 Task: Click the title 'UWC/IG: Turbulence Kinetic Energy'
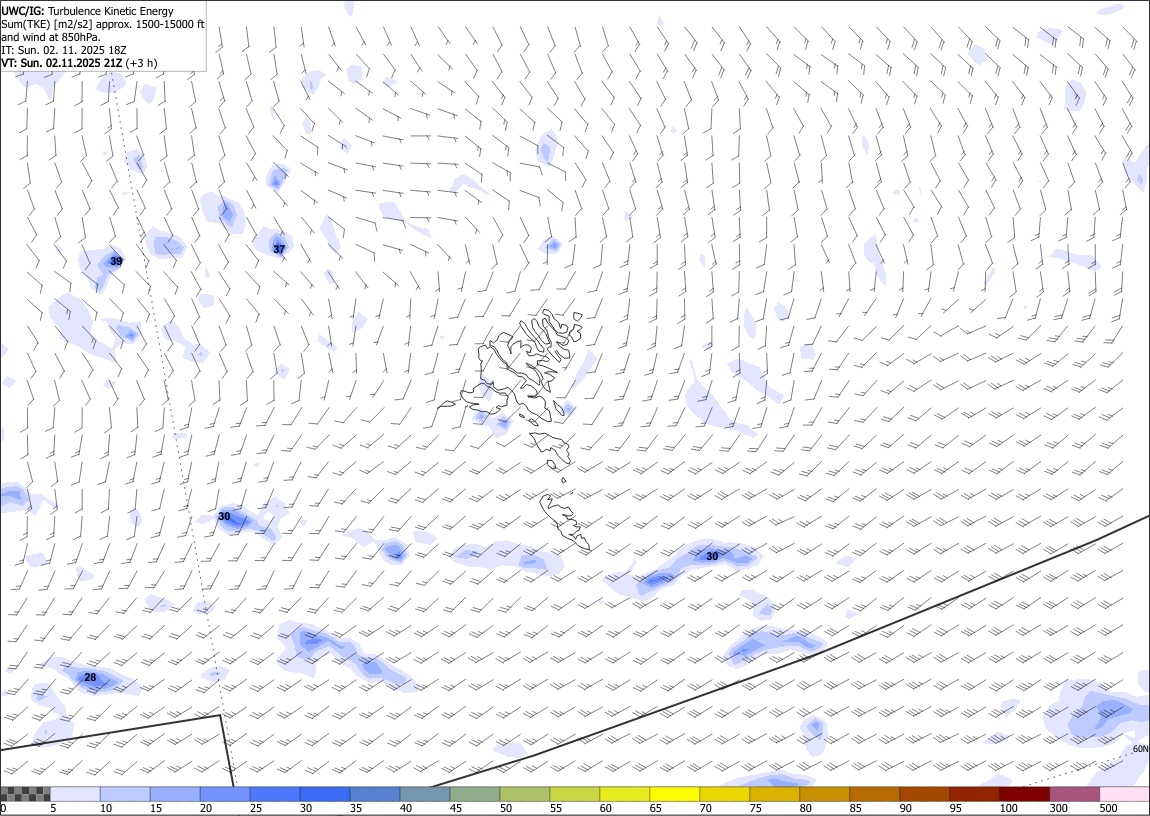pos(87,11)
